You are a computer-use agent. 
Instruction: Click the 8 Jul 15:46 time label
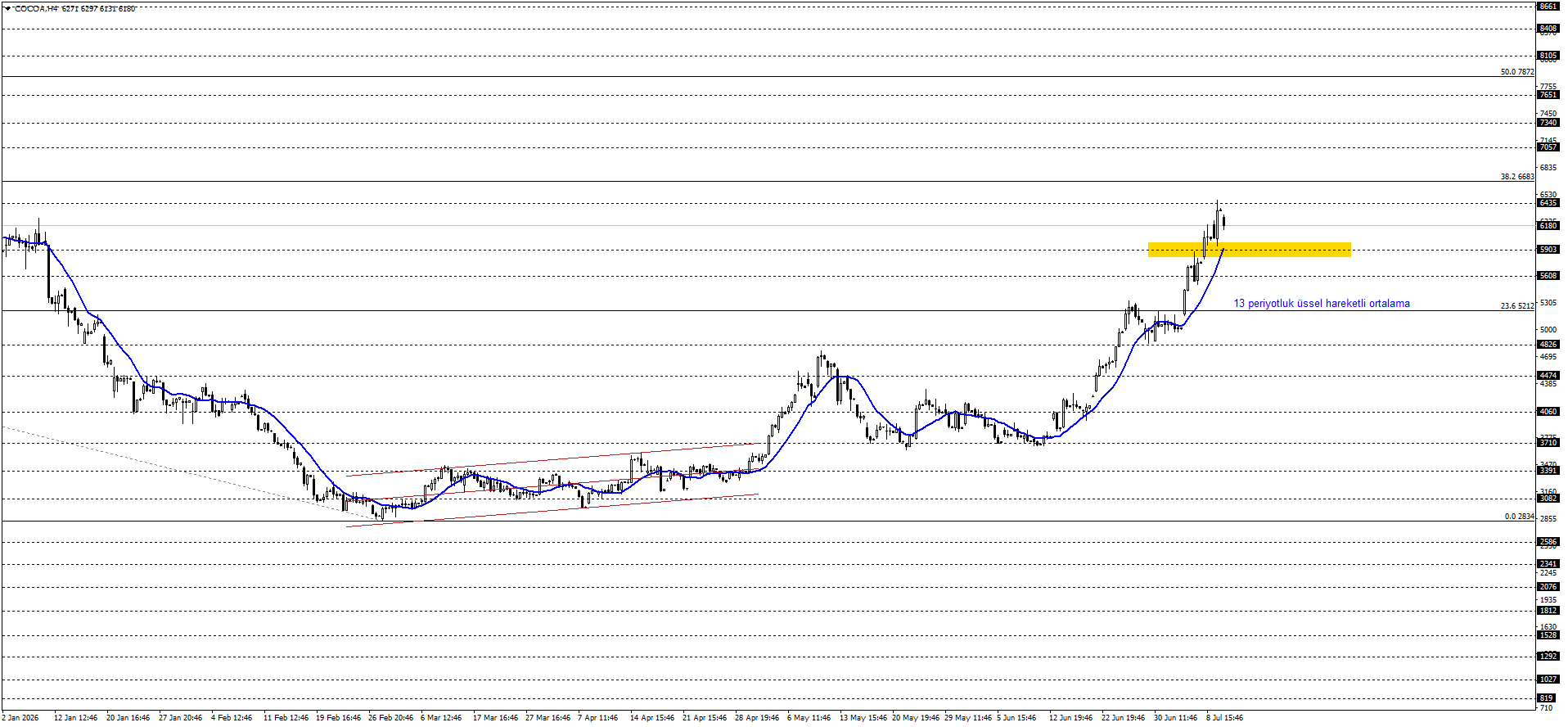(1224, 718)
